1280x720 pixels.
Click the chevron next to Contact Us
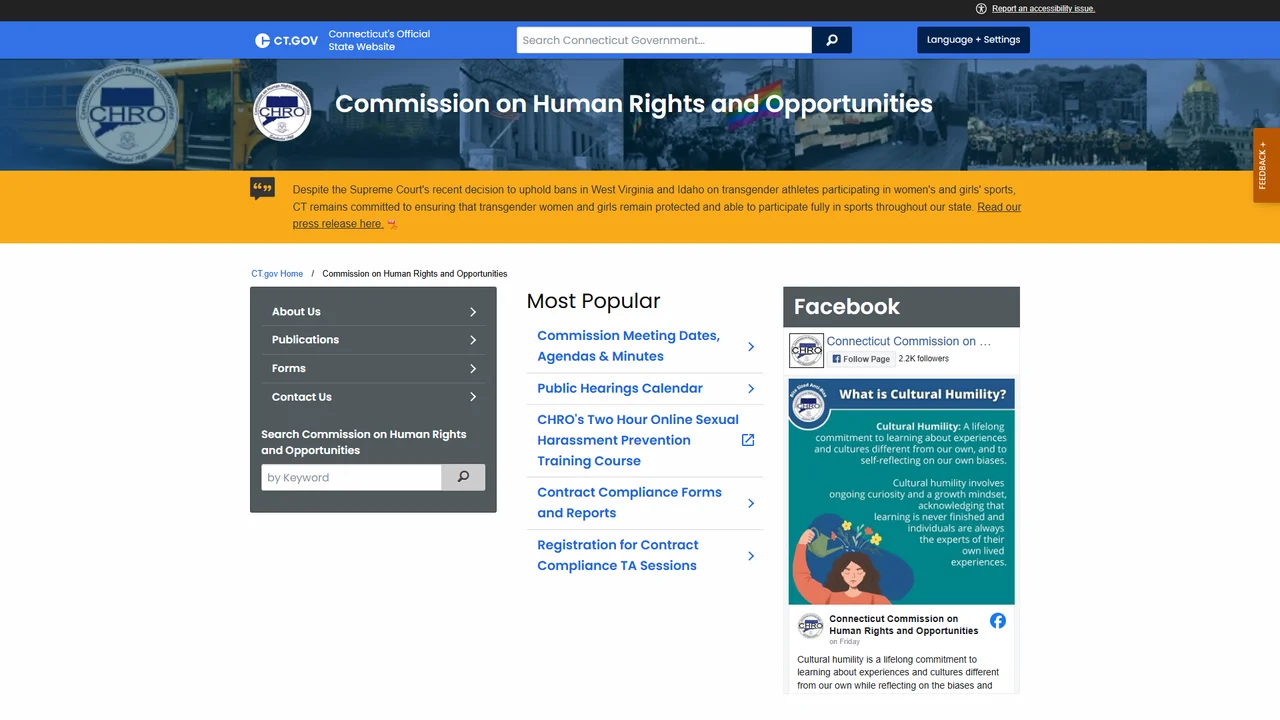coord(473,397)
